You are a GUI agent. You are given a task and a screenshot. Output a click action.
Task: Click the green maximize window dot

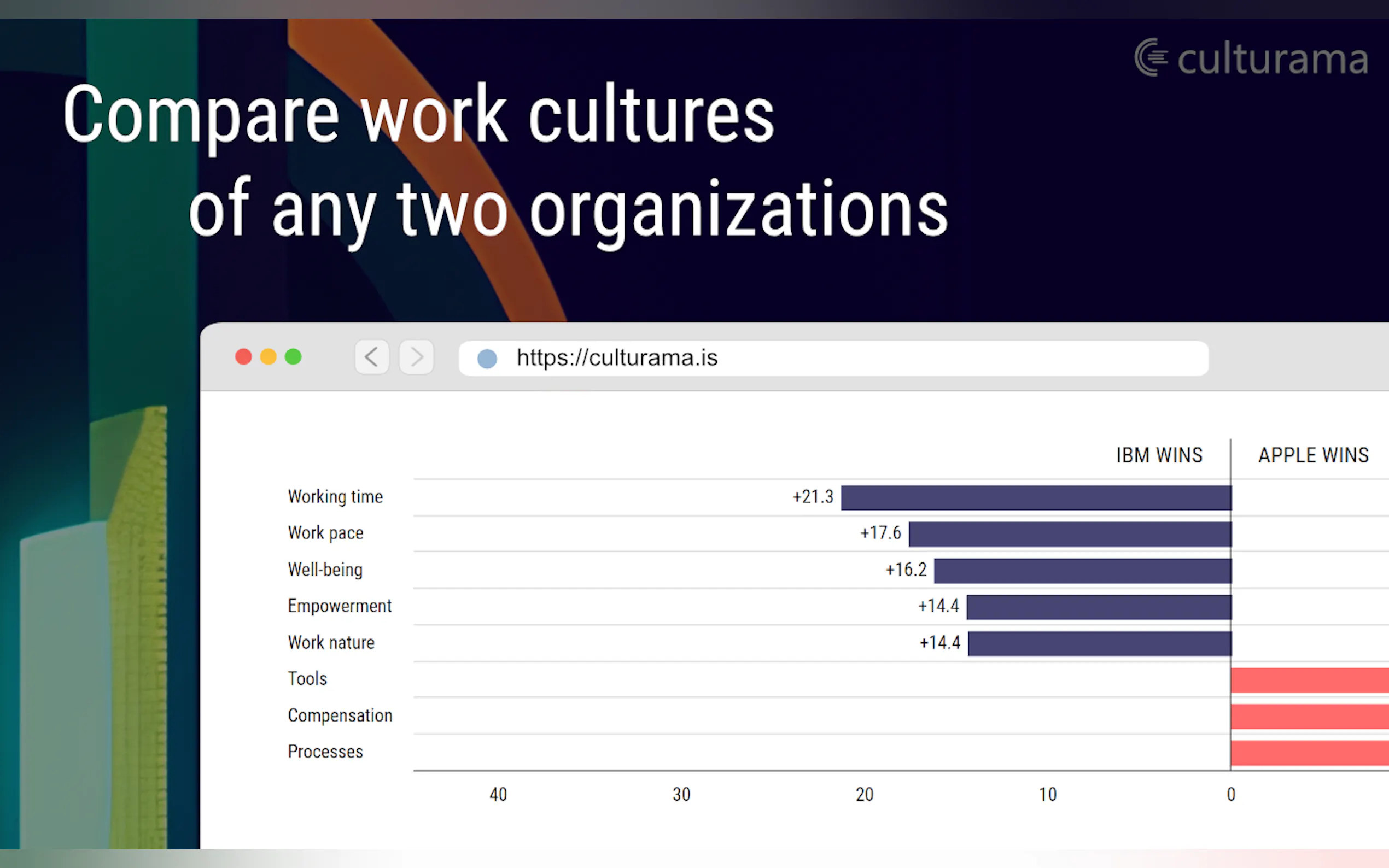tap(293, 357)
